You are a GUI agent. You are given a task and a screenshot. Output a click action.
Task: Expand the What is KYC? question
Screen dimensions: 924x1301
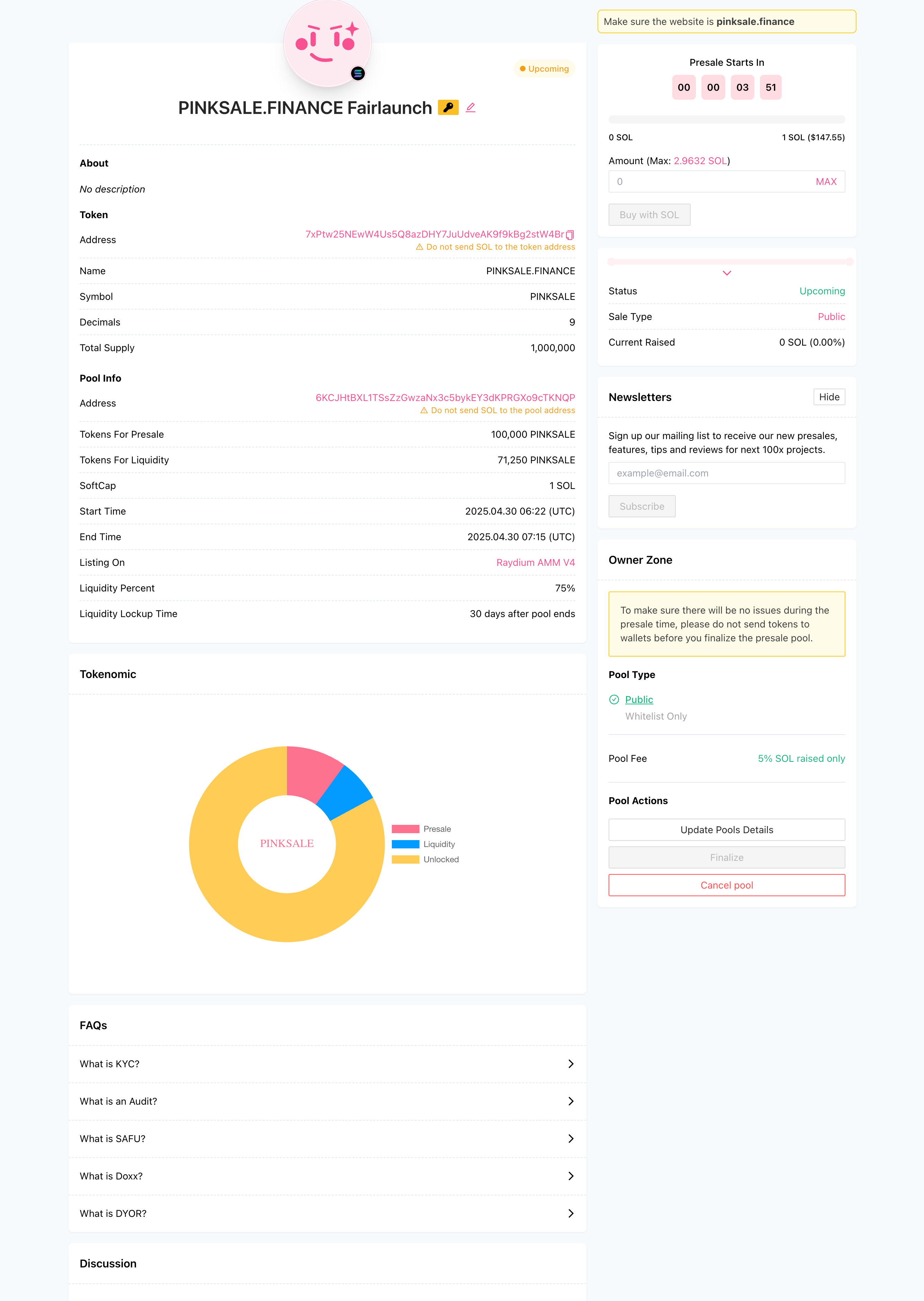tap(327, 1064)
